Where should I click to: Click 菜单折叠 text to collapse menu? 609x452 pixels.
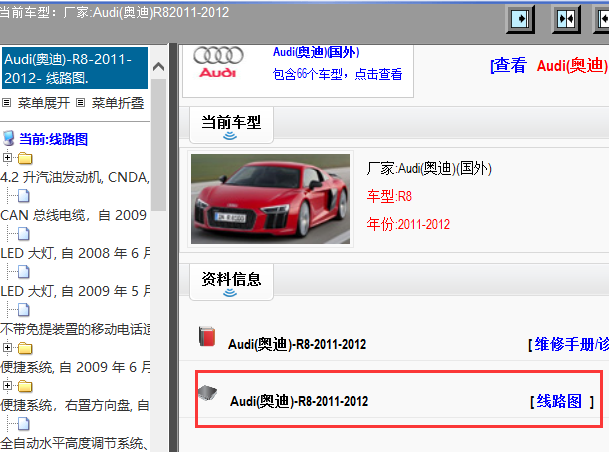118,103
